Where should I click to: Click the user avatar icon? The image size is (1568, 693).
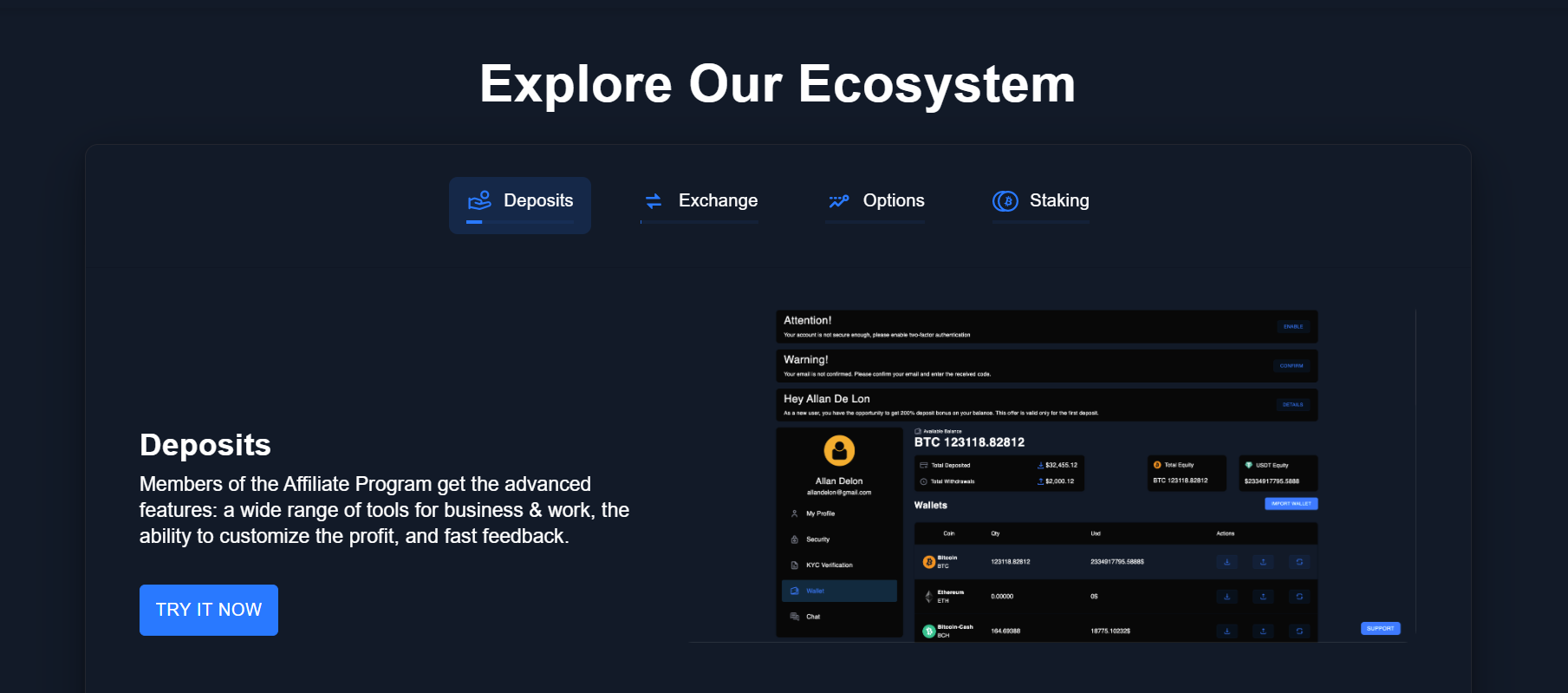(x=839, y=451)
